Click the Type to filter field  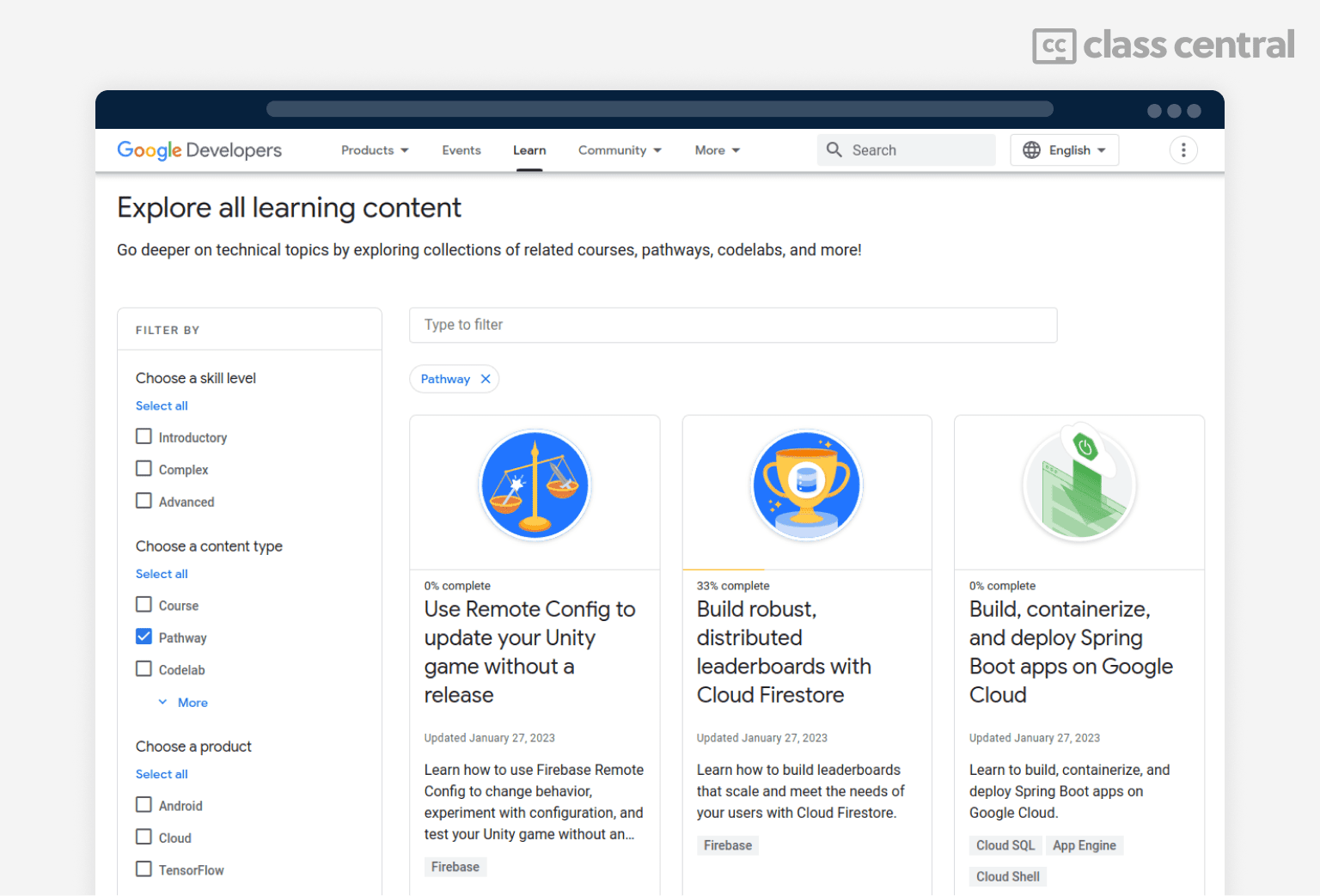[732, 325]
